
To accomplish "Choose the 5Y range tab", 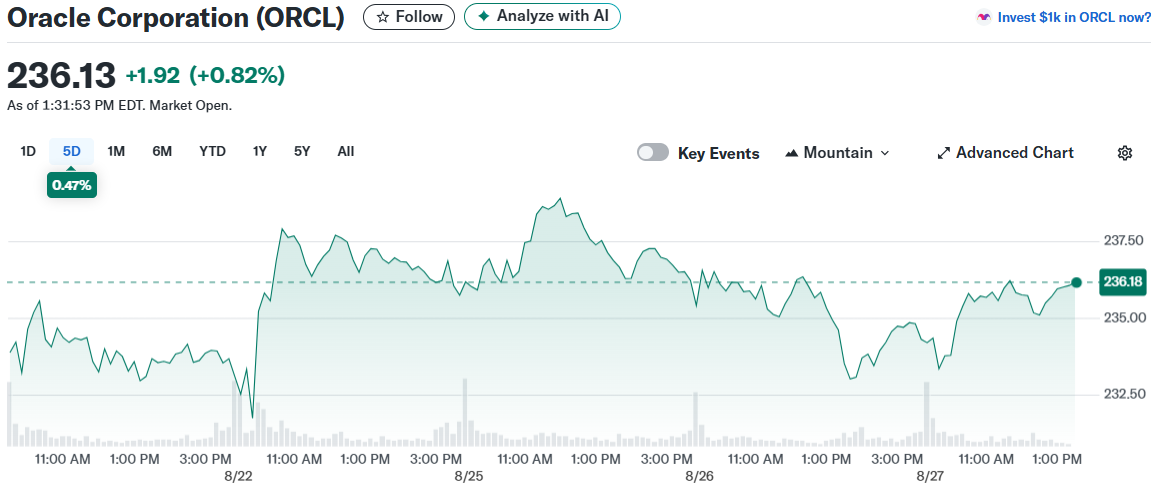I will coord(302,152).
